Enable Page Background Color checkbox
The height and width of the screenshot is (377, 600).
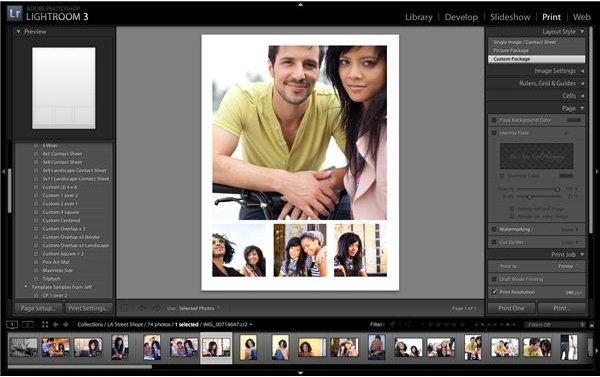pyautogui.click(x=494, y=120)
